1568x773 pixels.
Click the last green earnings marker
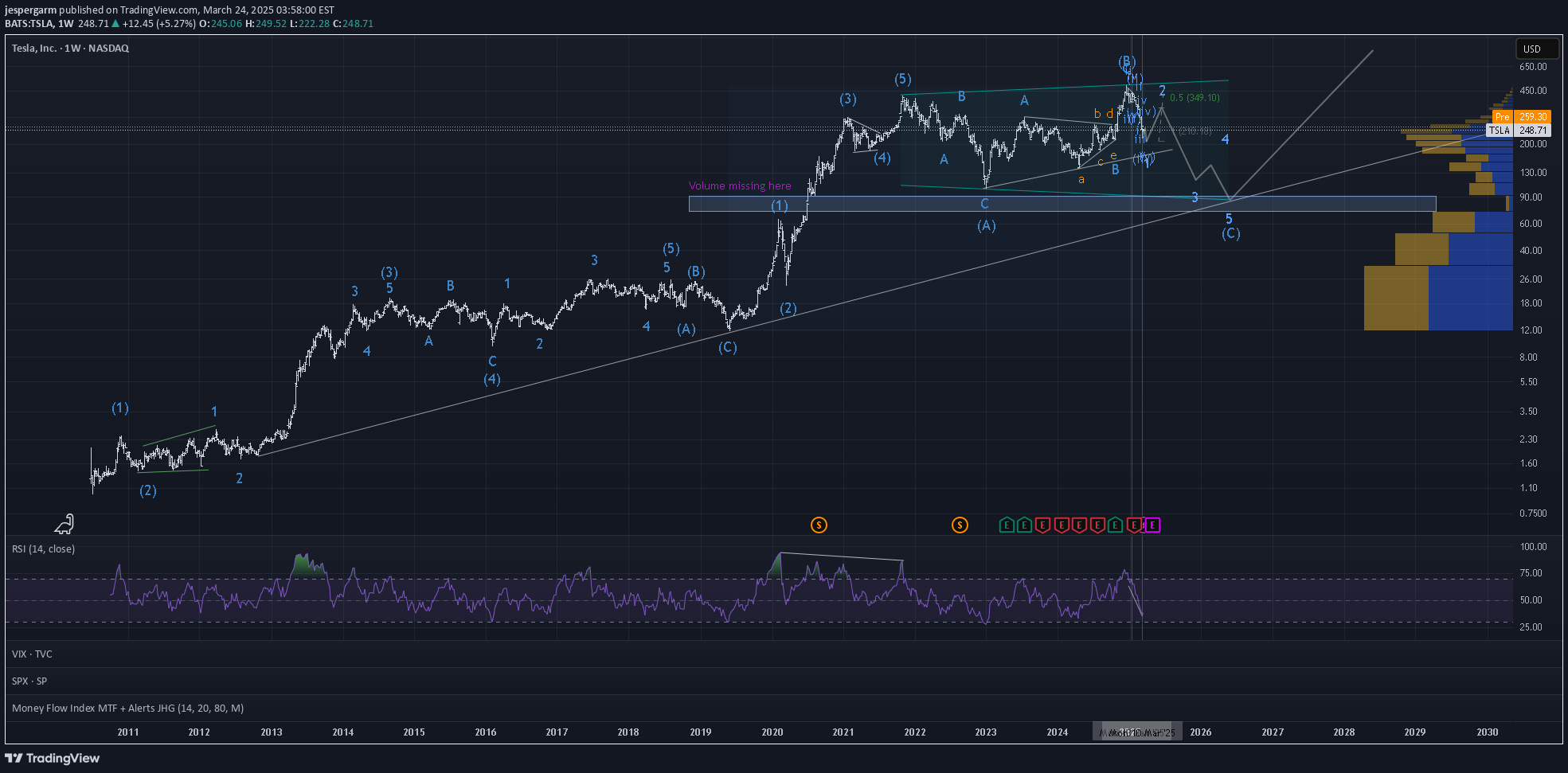[x=1115, y=525]
